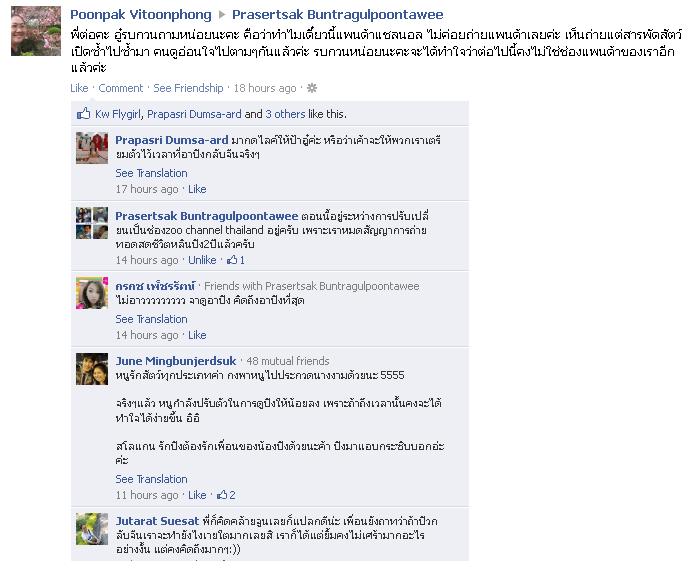Viewport: 694px width, 574px height.
Task: Unlike Prasertsak's comment
Action: [x=202, y=260]
